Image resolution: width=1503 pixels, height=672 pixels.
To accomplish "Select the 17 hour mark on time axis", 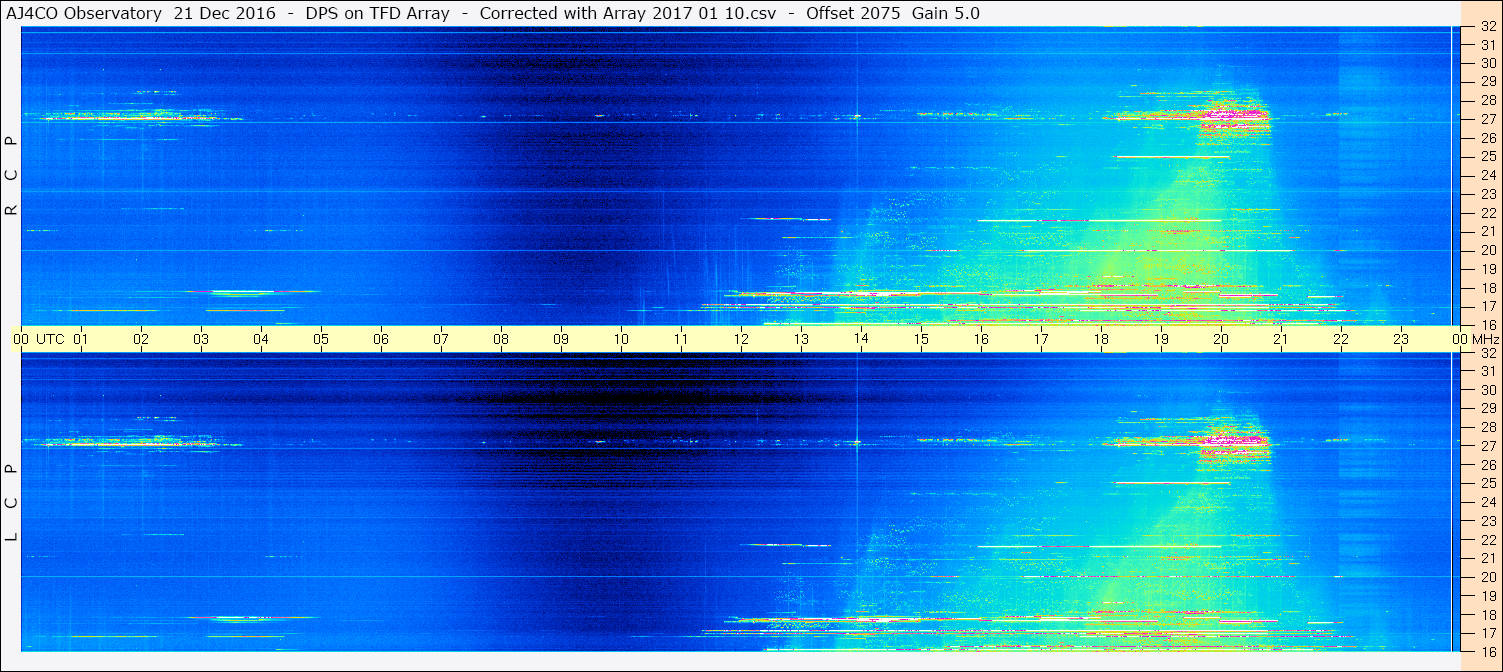I will [1041, 339].
